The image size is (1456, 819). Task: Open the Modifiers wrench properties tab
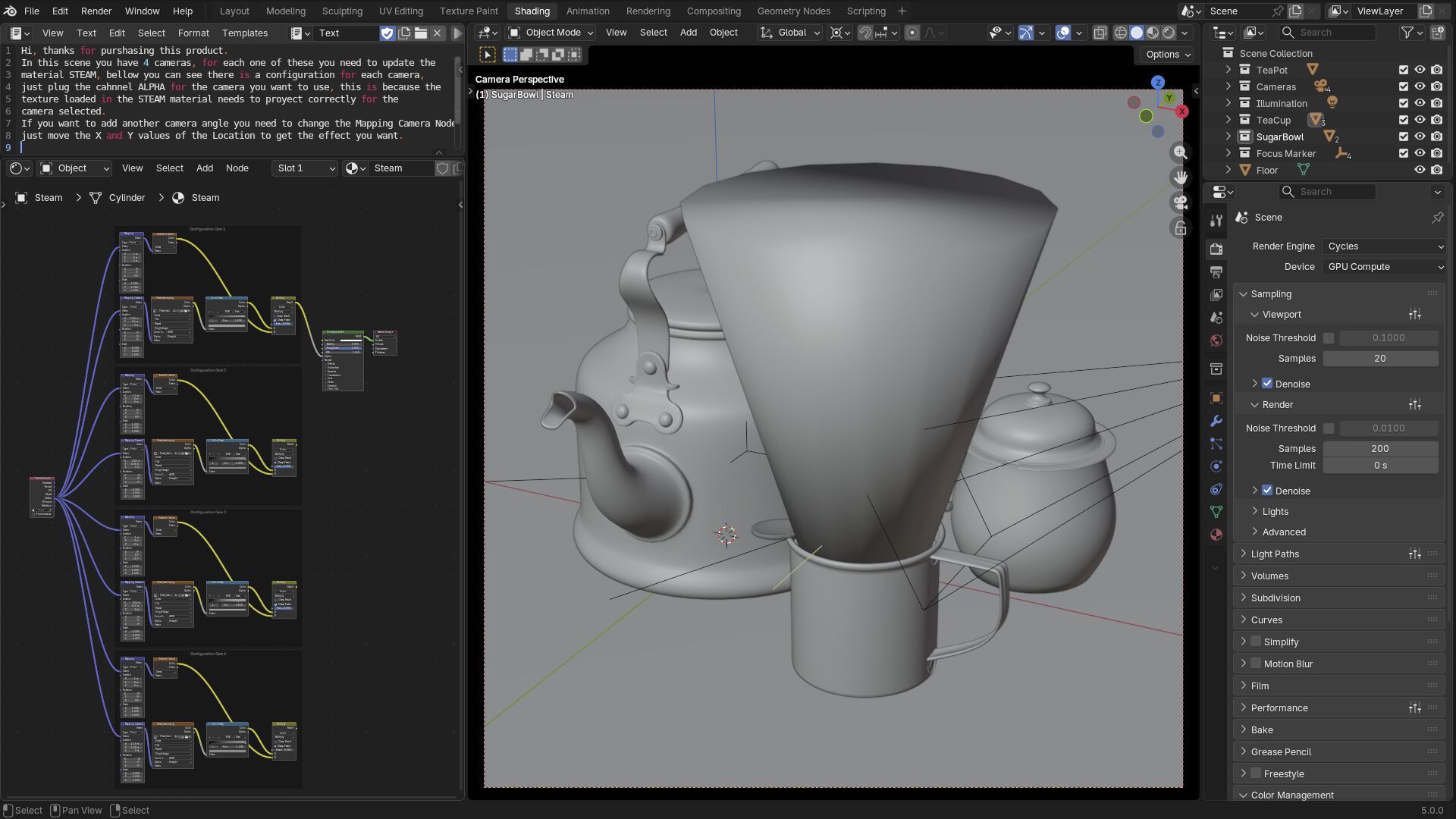(1216, 421)
